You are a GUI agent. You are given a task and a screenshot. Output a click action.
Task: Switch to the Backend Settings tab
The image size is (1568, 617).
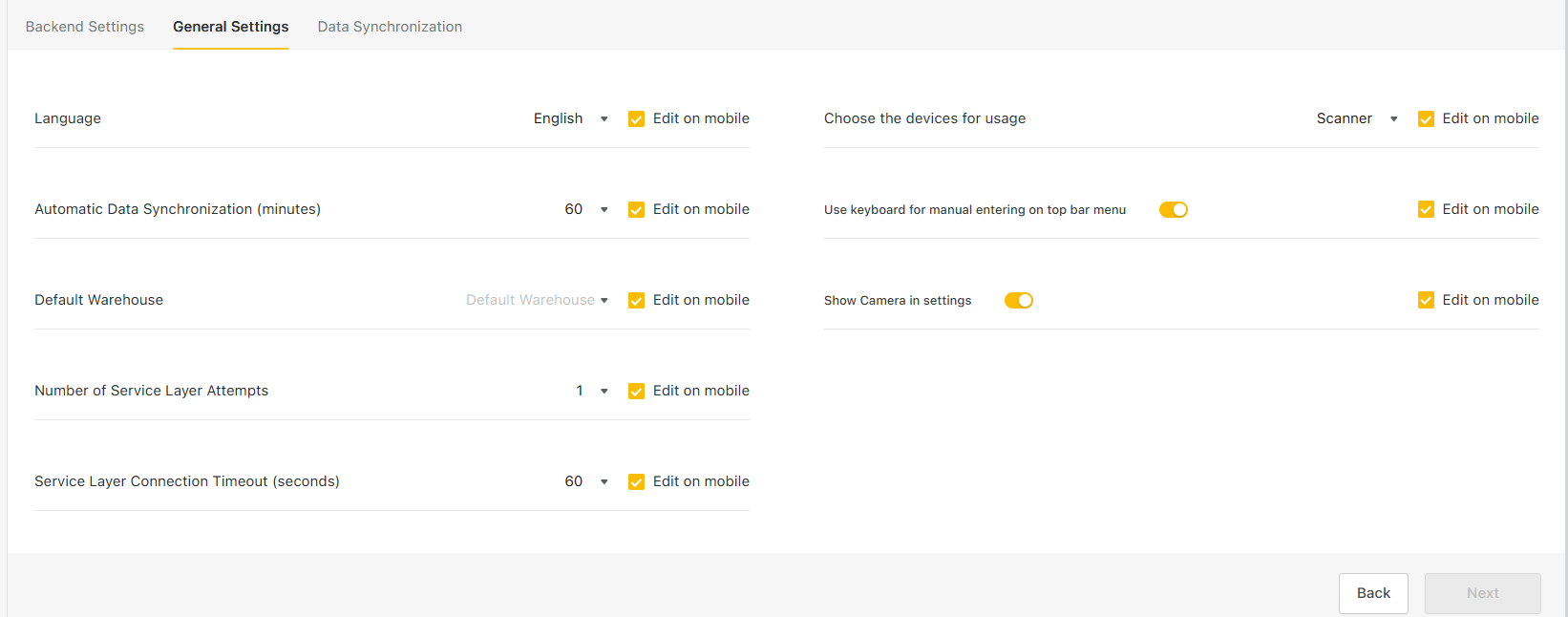click(85, 27)
